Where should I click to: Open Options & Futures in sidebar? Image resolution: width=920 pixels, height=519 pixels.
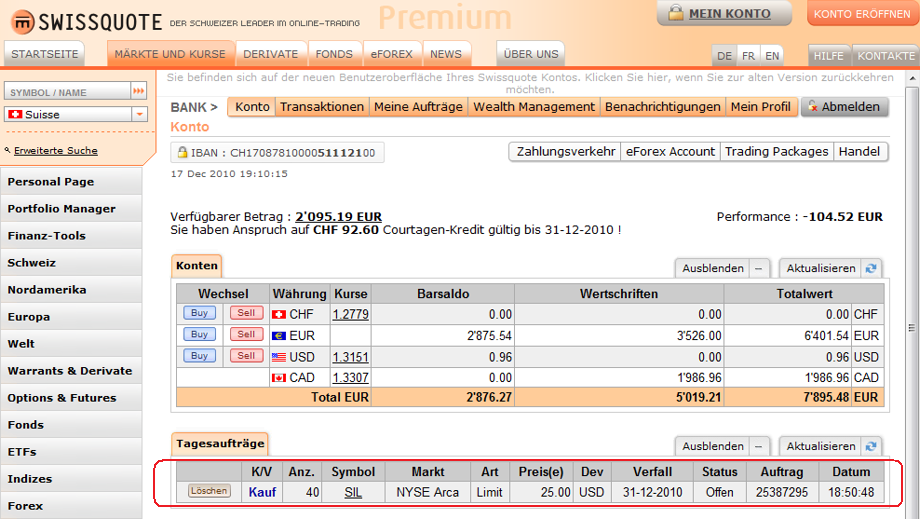(71, 398)
